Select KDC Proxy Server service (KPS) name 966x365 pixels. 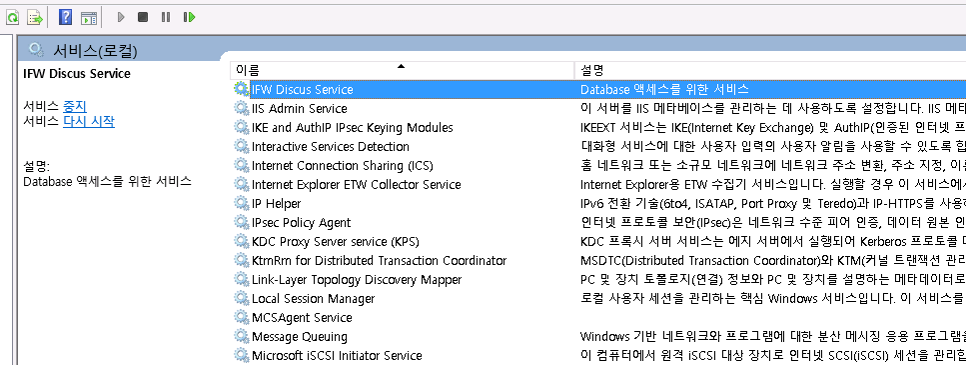336,242
